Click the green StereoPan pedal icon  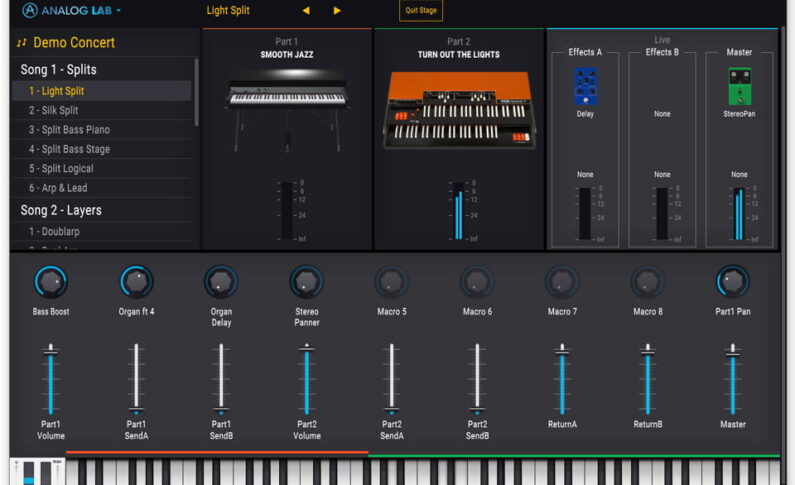(x=739, y=87)
